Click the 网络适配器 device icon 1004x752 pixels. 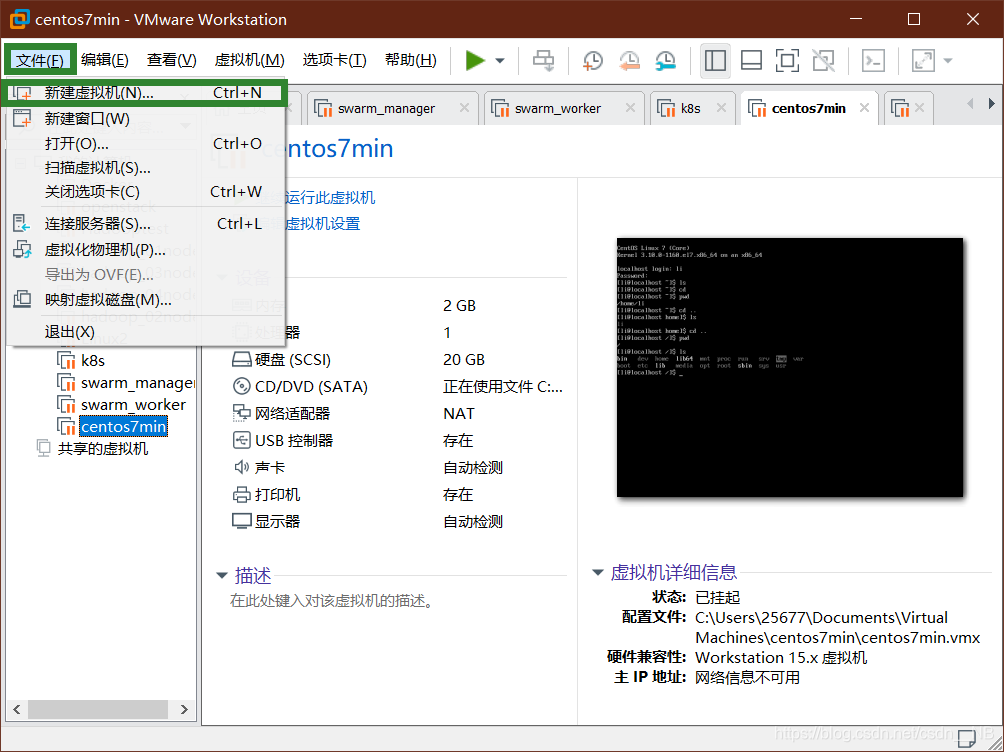point(241,413)
